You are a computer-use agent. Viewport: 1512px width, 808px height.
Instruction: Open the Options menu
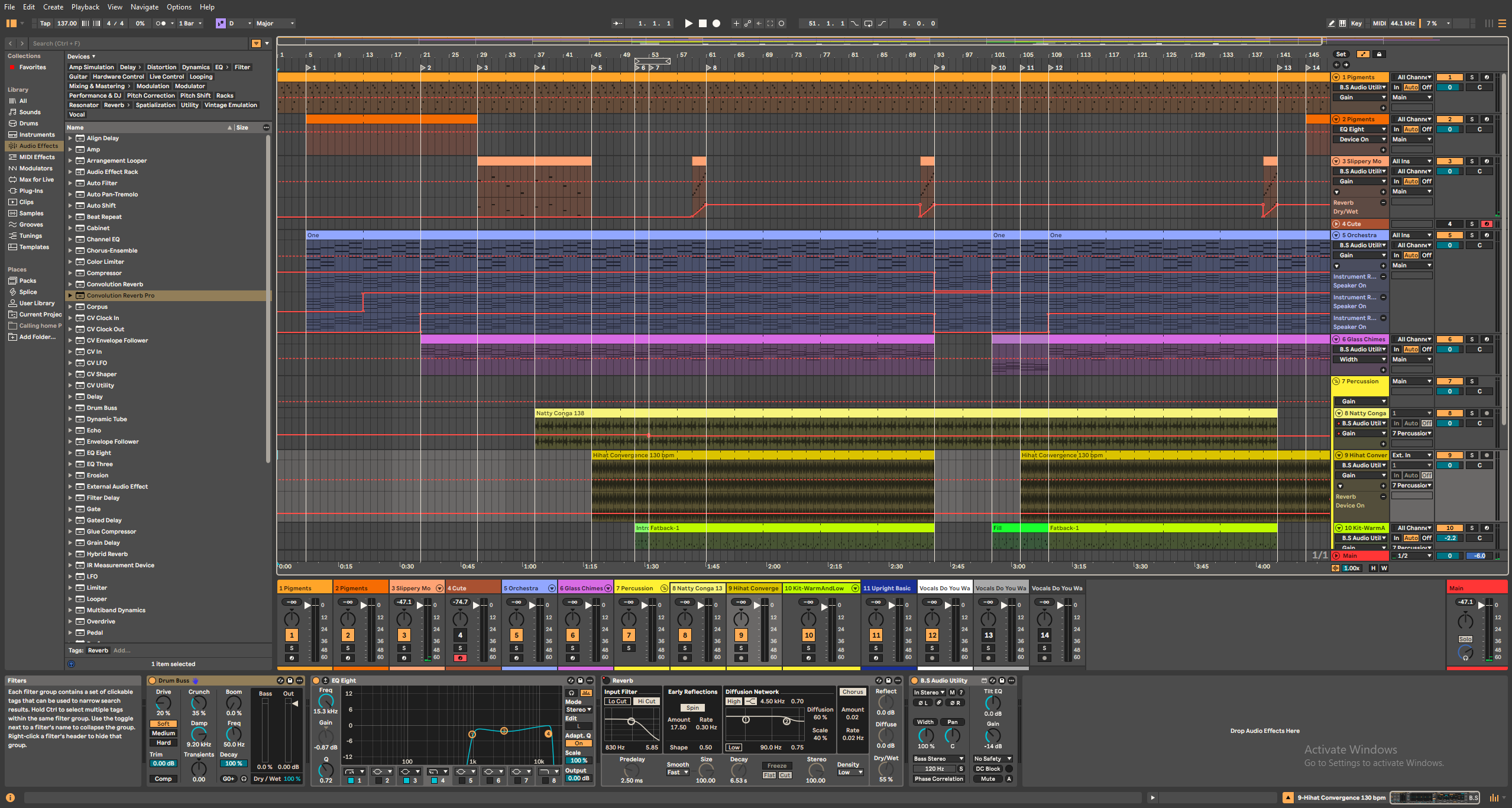point(179,7)
